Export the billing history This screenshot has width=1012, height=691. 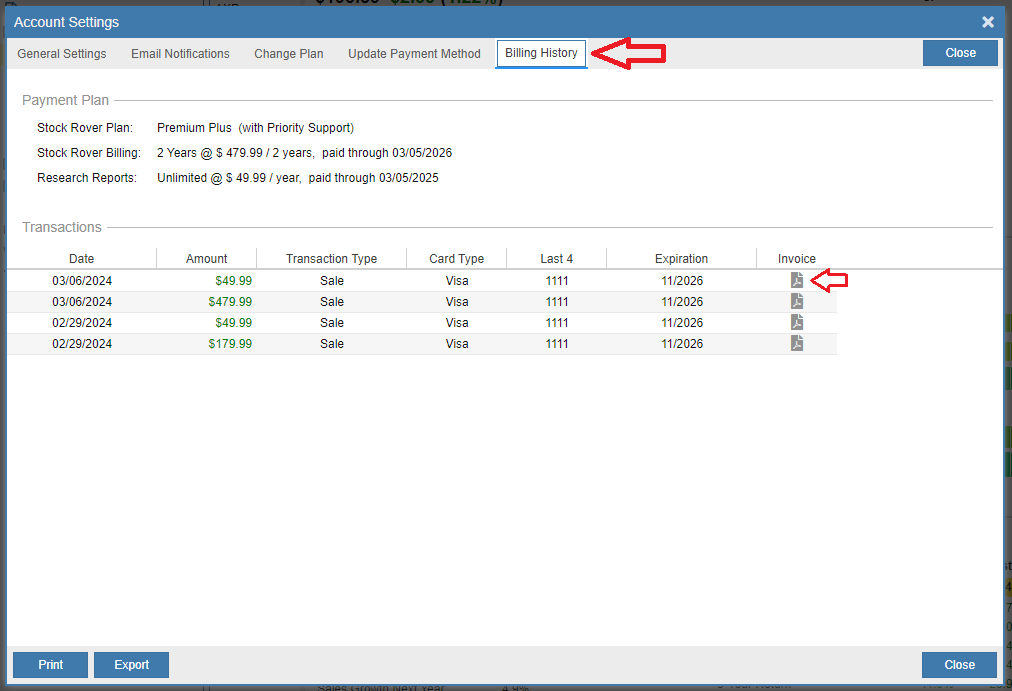(131, 664)
